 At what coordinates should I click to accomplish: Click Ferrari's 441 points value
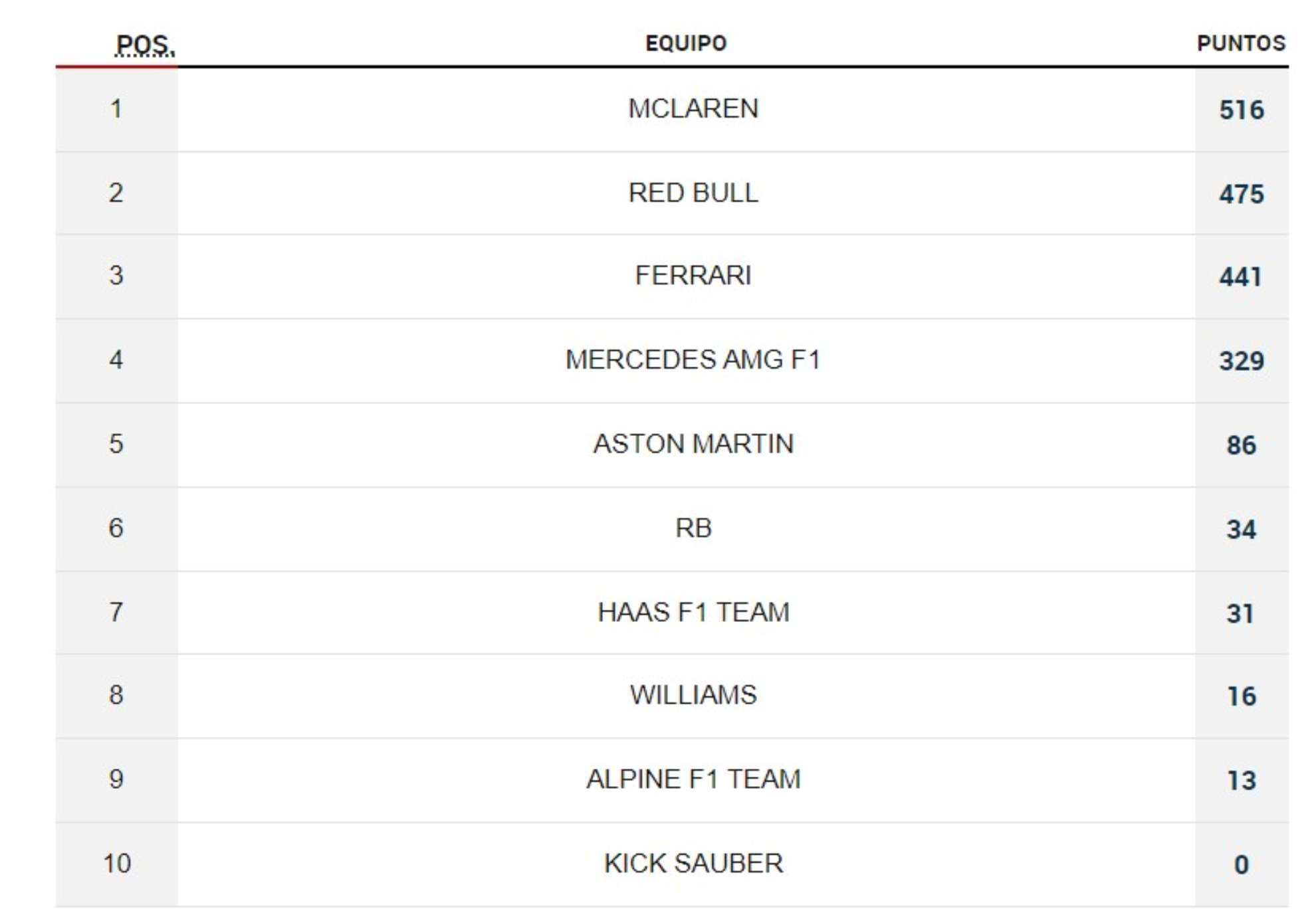point(1240,276)
